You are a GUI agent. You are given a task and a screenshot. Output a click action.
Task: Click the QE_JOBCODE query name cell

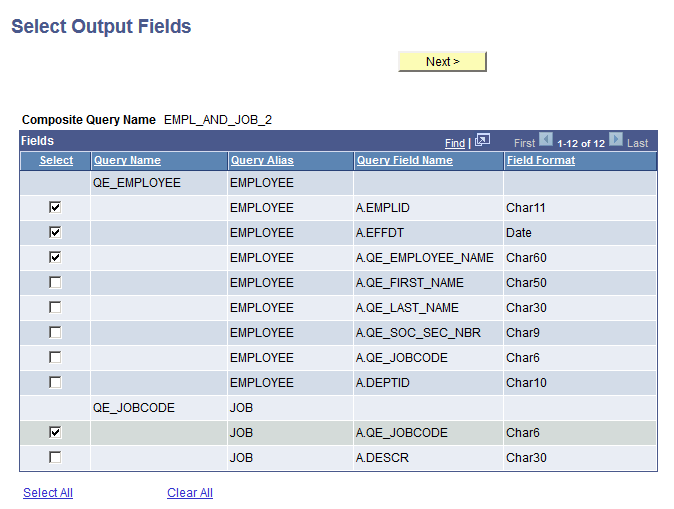tap(134, 408)
